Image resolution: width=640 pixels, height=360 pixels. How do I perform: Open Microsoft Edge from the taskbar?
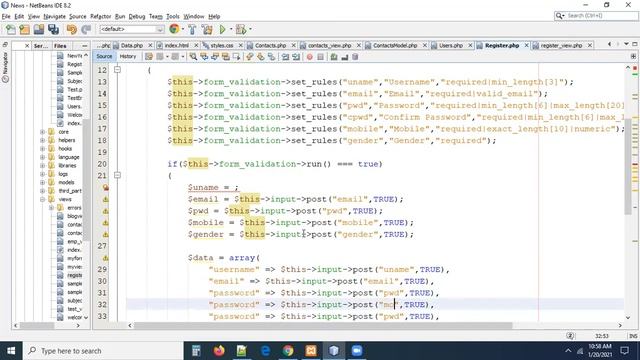point(265,351)
